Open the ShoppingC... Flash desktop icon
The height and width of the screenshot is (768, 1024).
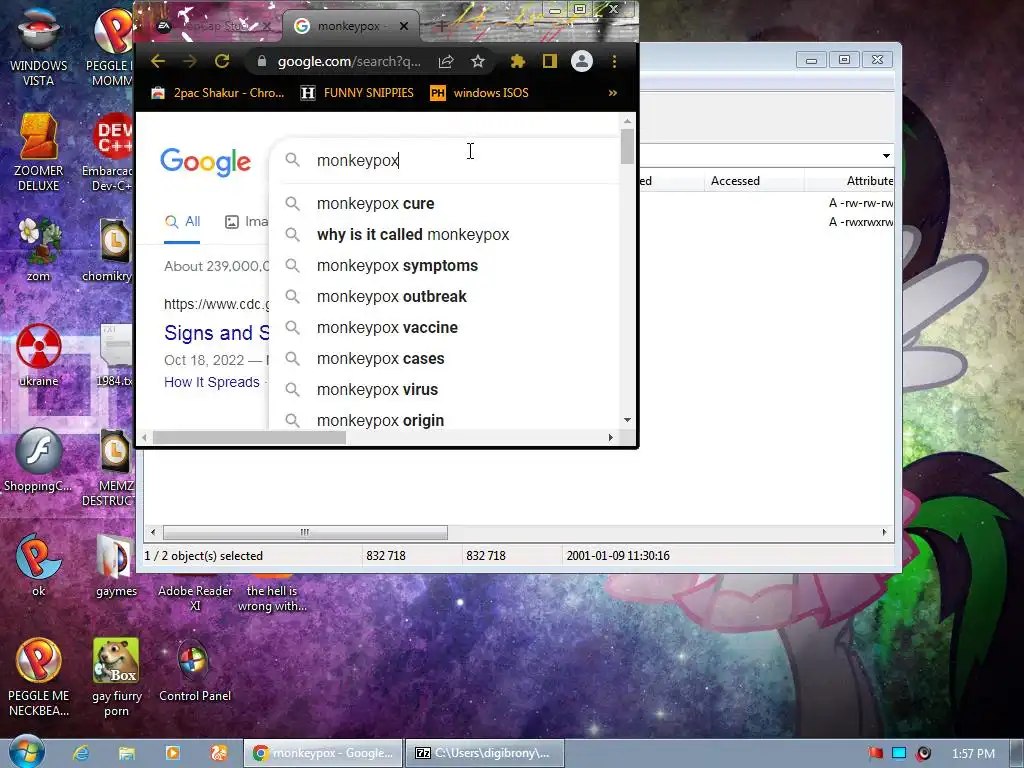[38, 460]
